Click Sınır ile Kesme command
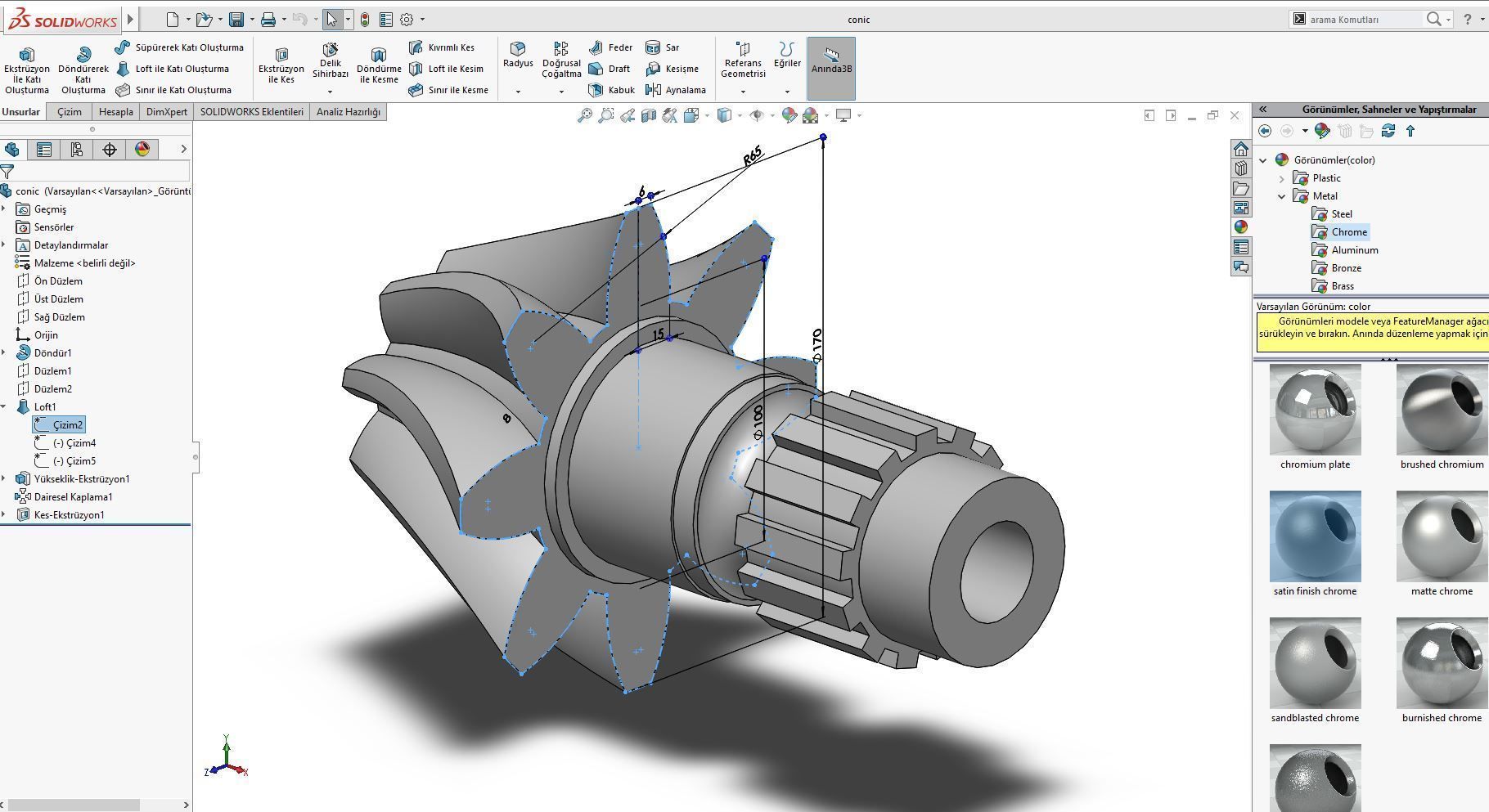This screenshot has height=812, width=1489. 448,90
